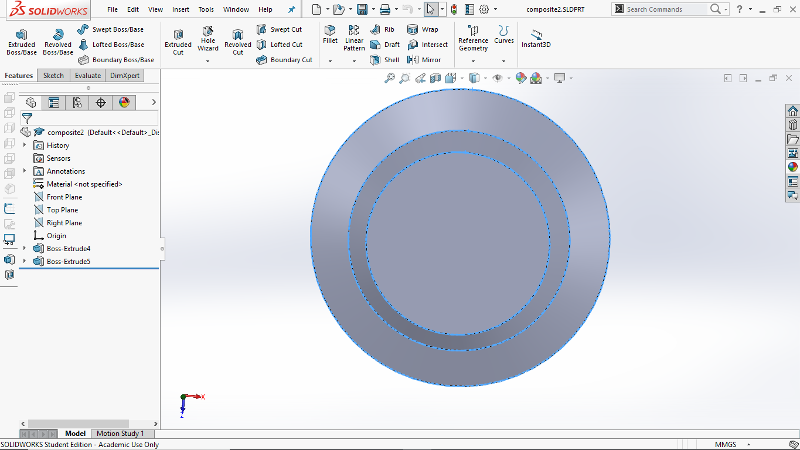Click the Shell tool
The image size is (800, 450).
(385, 60)
